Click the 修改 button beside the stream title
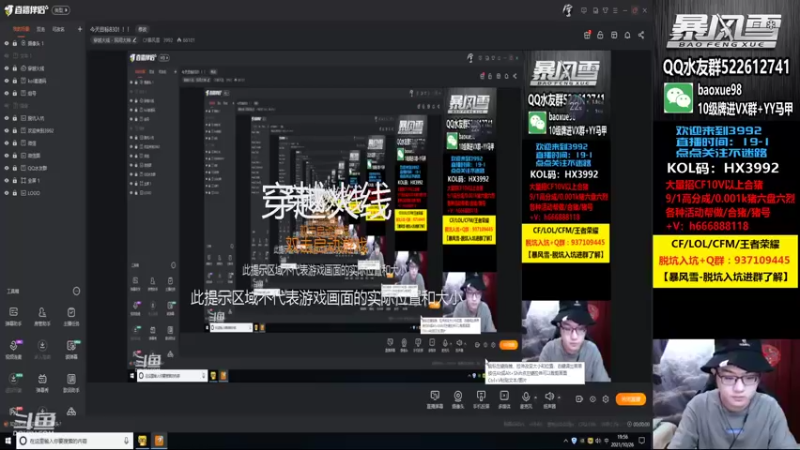Screen dimensions: 800x450 142,29
